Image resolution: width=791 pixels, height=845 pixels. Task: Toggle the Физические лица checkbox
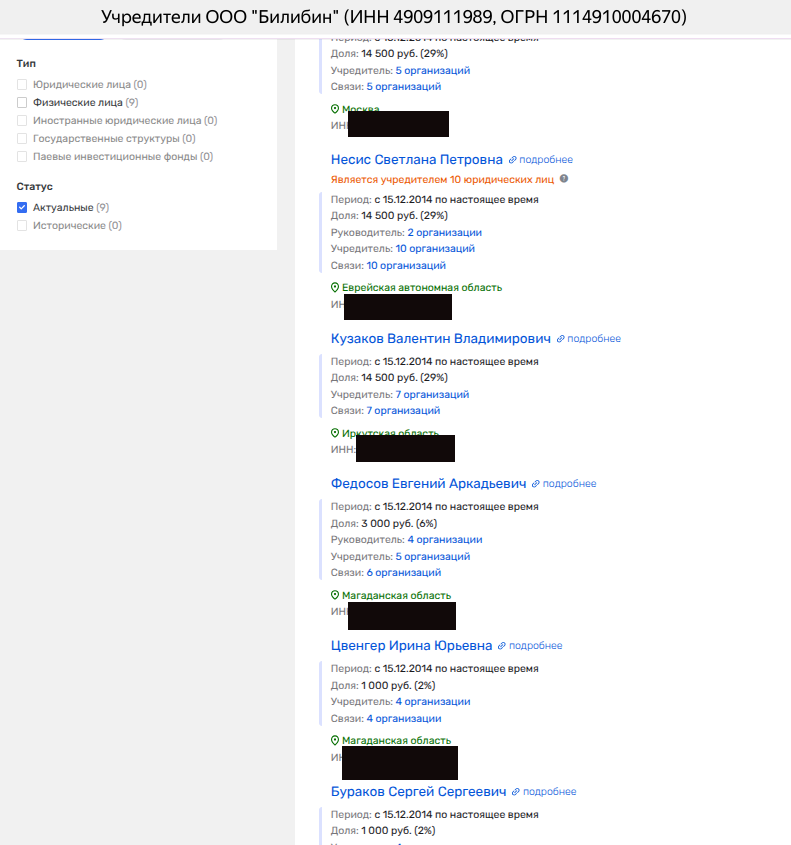click(x=22, y=102)
